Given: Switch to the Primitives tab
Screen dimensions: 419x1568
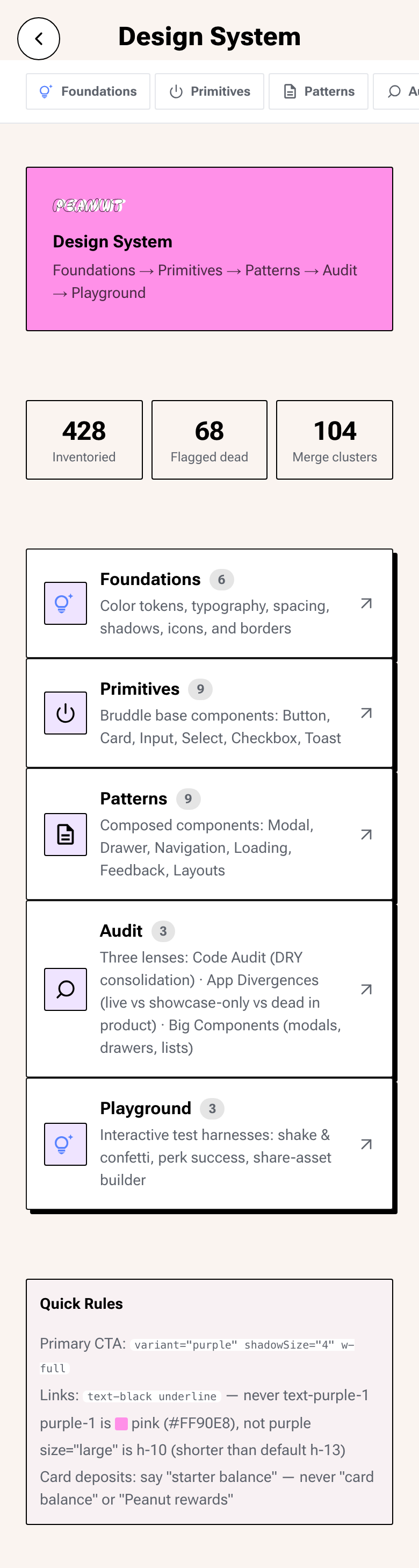Looking at the screenshot, I should [209, 91].
